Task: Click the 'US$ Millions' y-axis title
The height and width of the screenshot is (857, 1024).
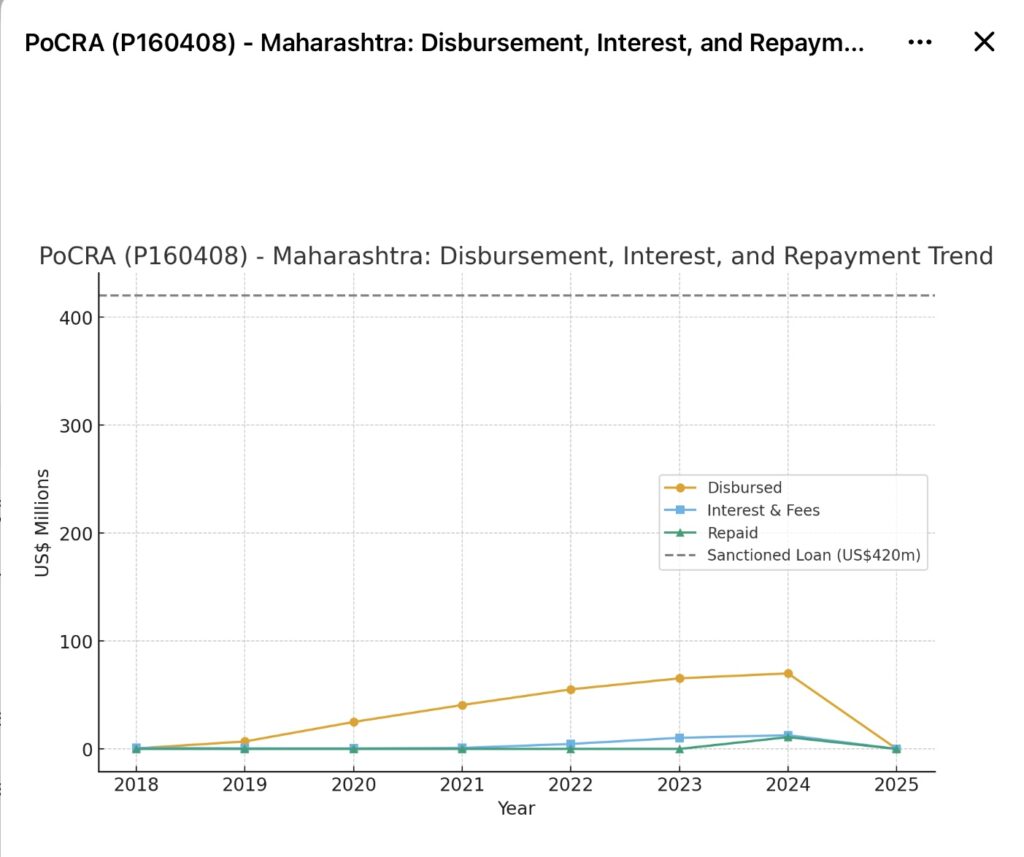Action: tap(43, 521)
